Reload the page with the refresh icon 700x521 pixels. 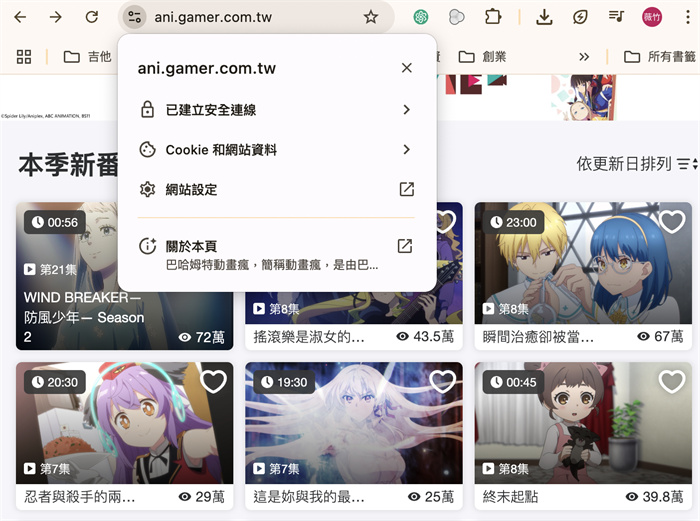(x=92, y=17)
